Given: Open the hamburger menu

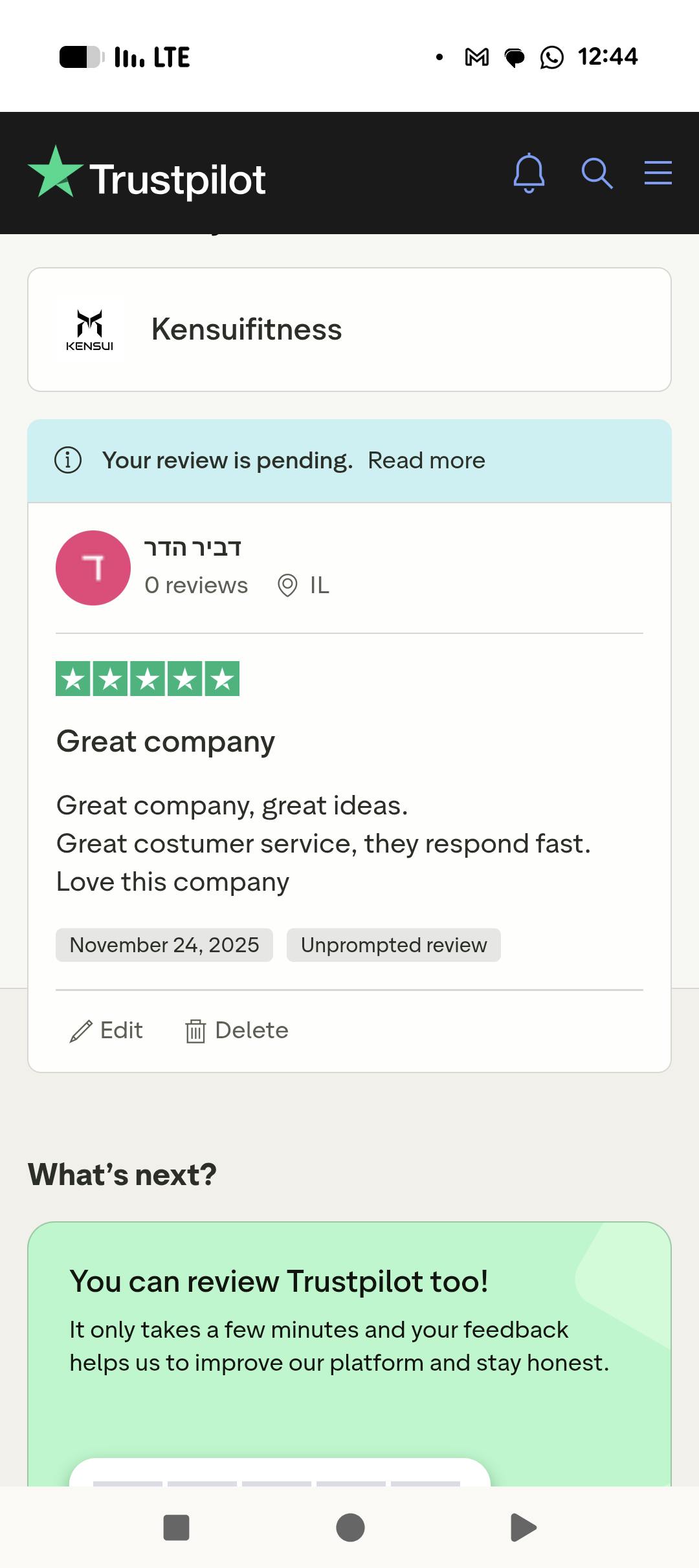Looking at the screenshot, I should (658, 173).
